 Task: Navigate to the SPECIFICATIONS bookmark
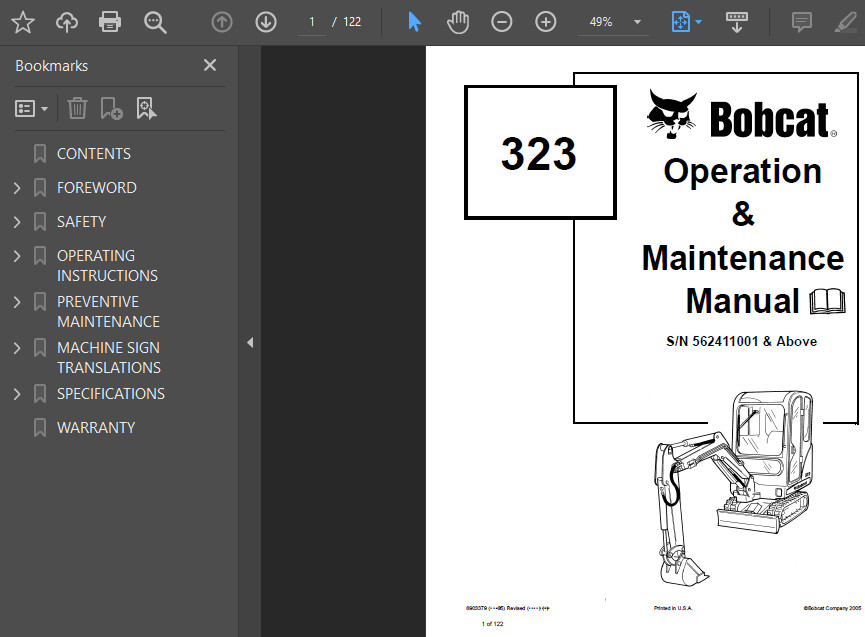(111, 393)
